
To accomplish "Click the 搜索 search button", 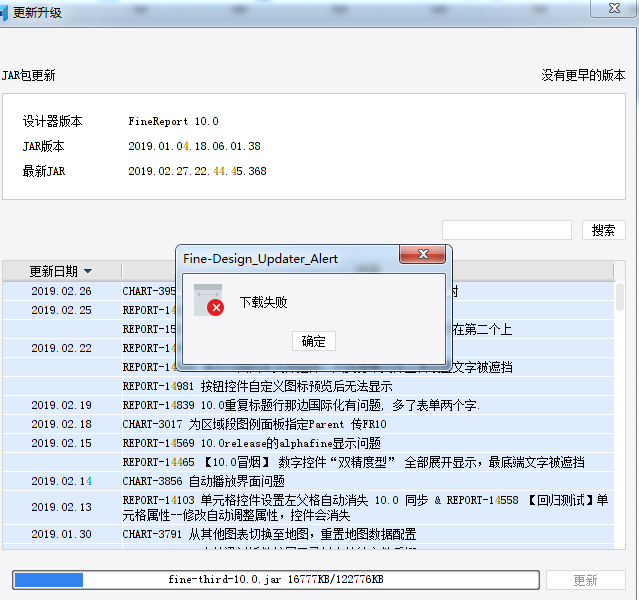I will pyautogui.click(x=603, y=230).
